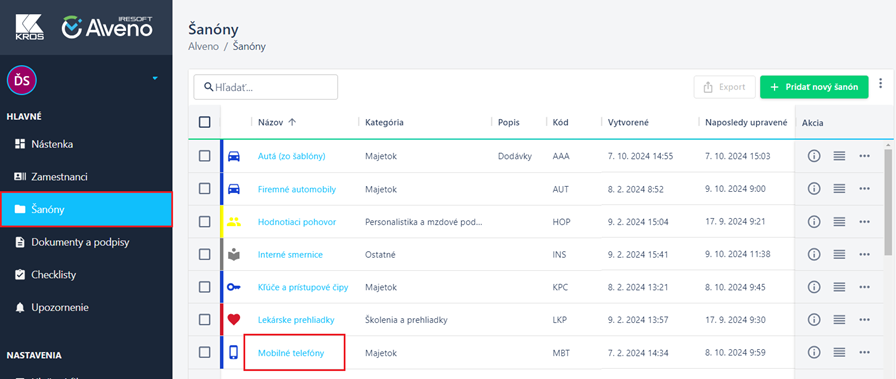Click list lines icon in Interné smernice row
896x379 pixels.
tap(839, 254)
